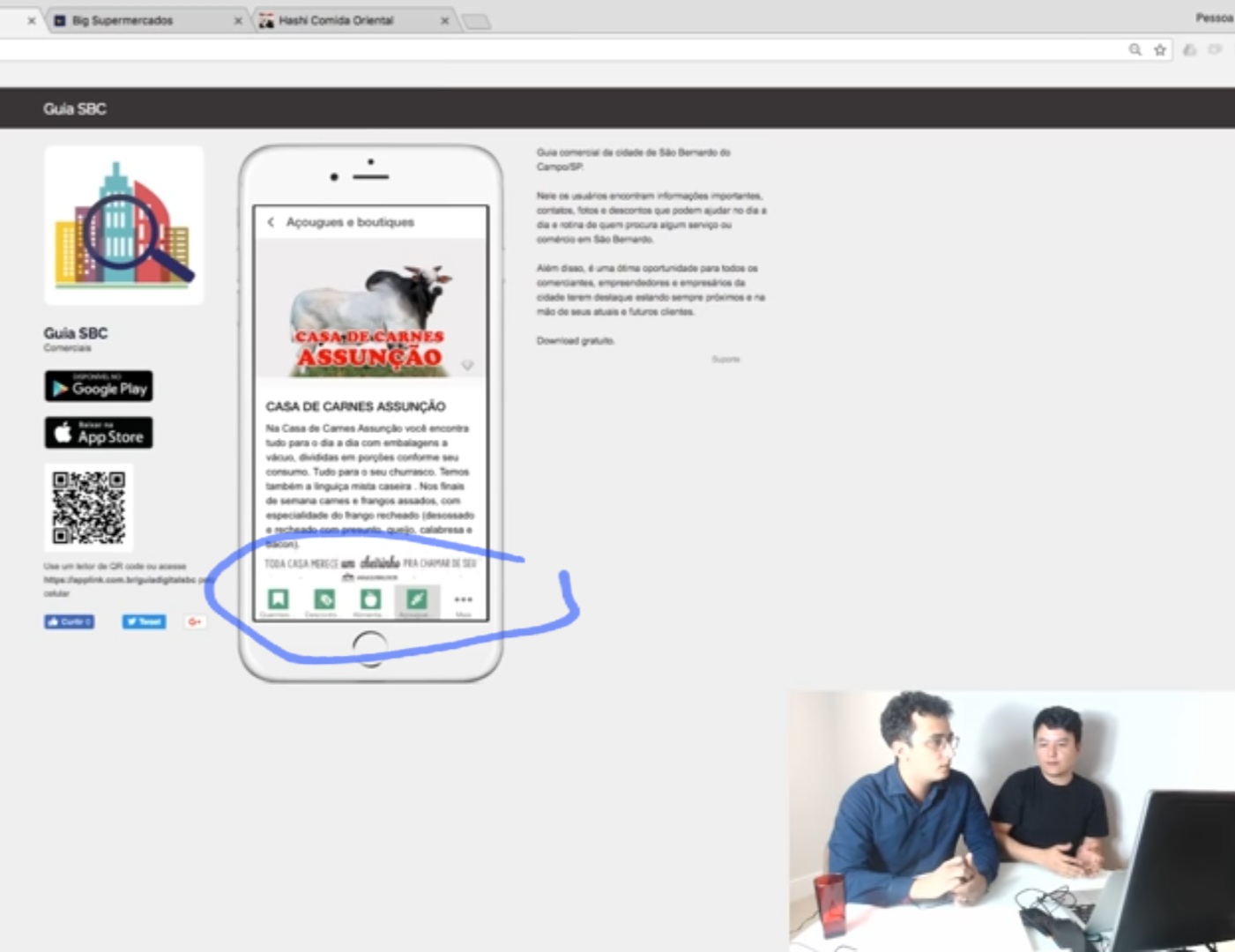
Task: Open the Descontos tag icon tab
Action: coord(324,599)
